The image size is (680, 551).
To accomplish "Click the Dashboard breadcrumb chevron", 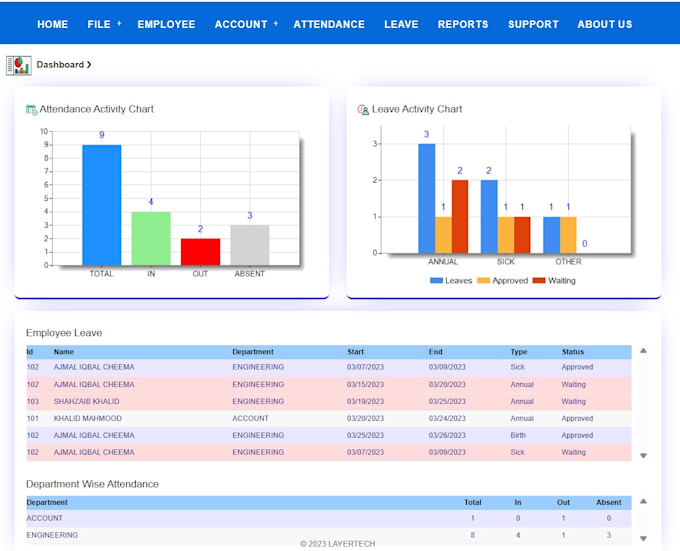I will (x=89, y=65).
